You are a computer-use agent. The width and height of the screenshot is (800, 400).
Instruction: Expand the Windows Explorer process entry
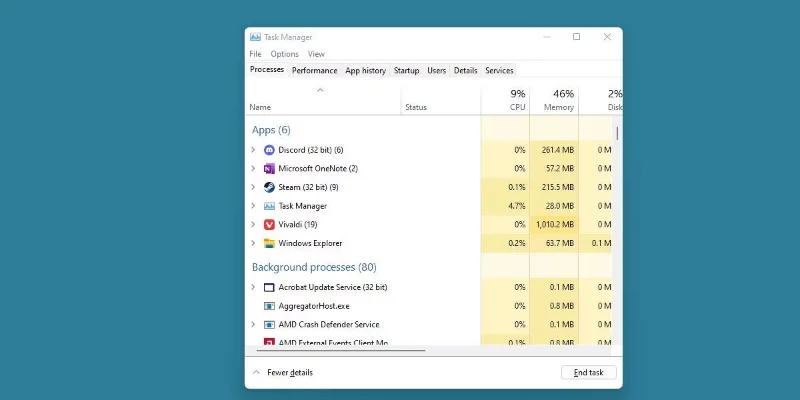pos(253,243)
